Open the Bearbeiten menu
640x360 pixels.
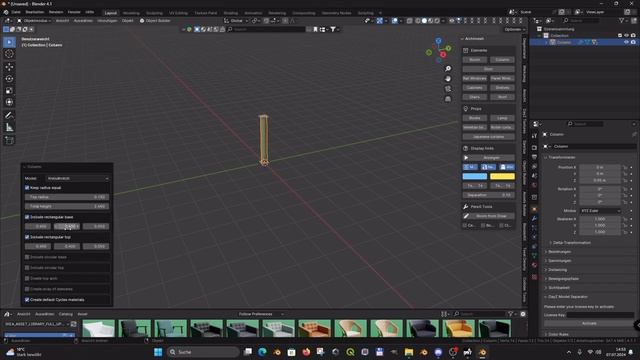coord(35,12)
